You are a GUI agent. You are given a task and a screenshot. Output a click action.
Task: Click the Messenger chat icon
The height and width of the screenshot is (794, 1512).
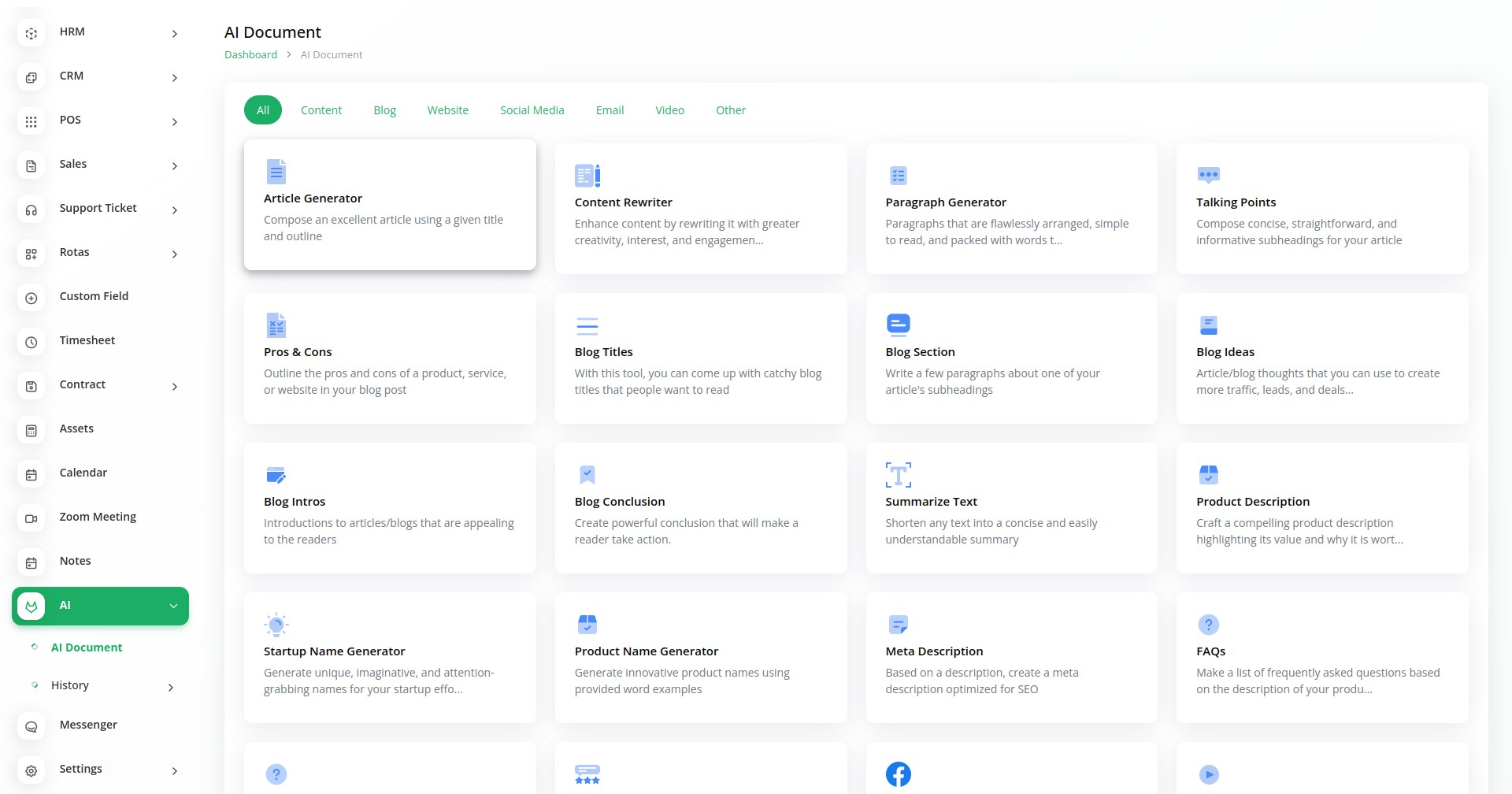(x=31, y=726)
